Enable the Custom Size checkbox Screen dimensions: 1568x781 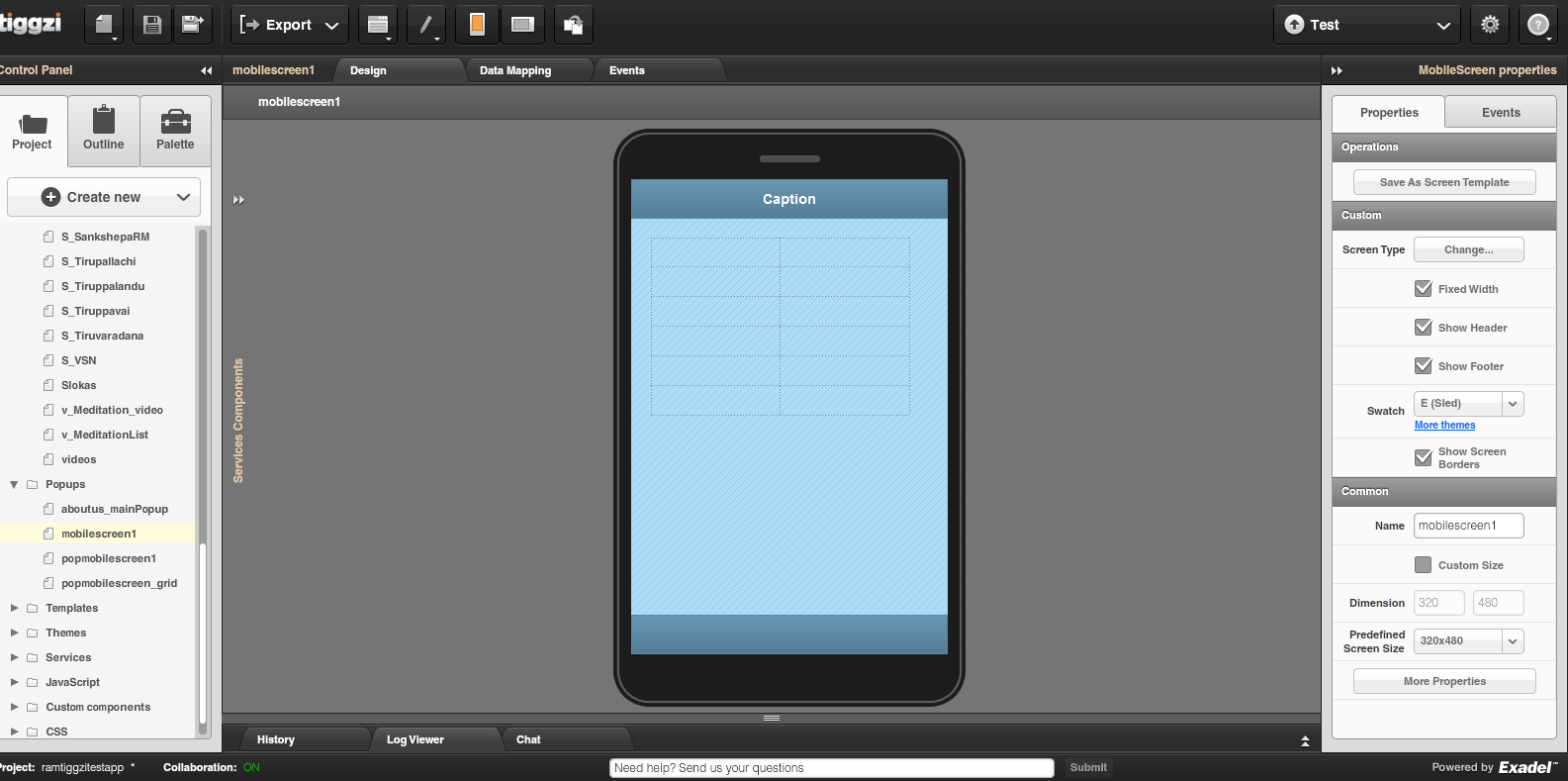[1423, 565]
